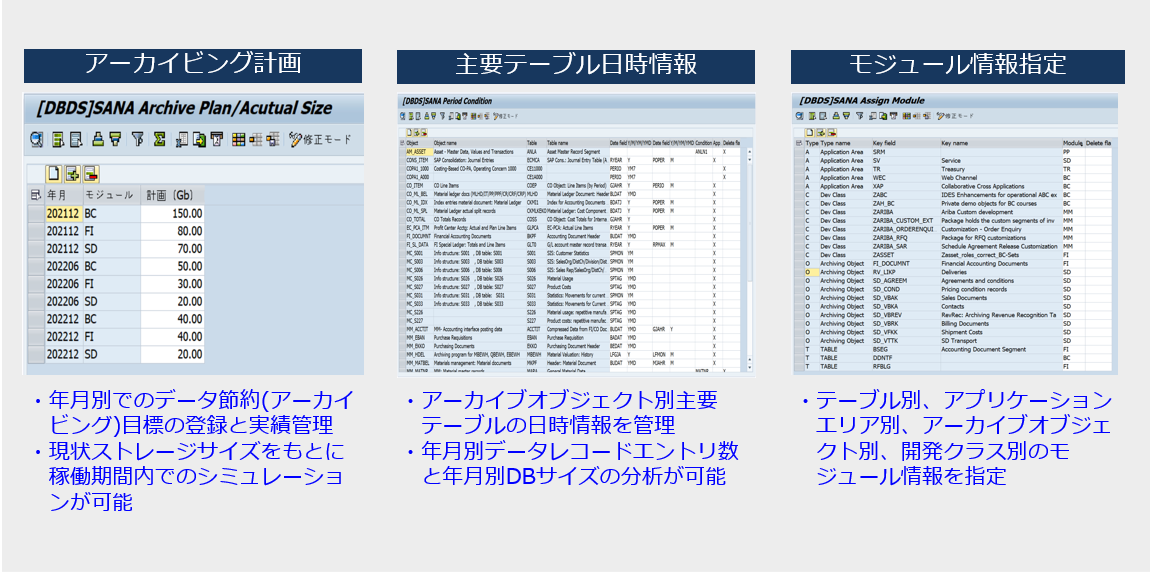Select the 30.00 plan cell
This screenshot has height=572, width=1150.
172,284
